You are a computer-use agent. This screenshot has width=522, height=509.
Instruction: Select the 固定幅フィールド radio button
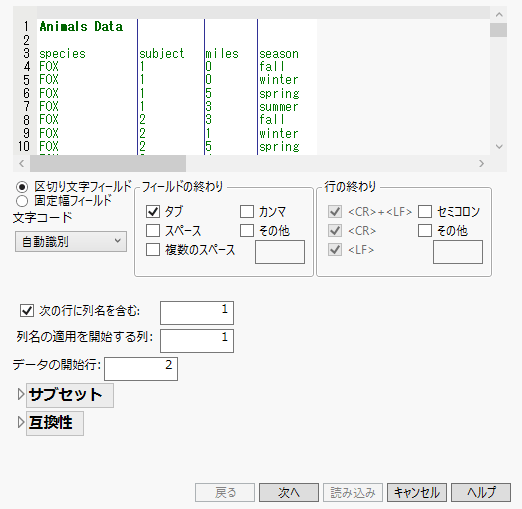22,201
